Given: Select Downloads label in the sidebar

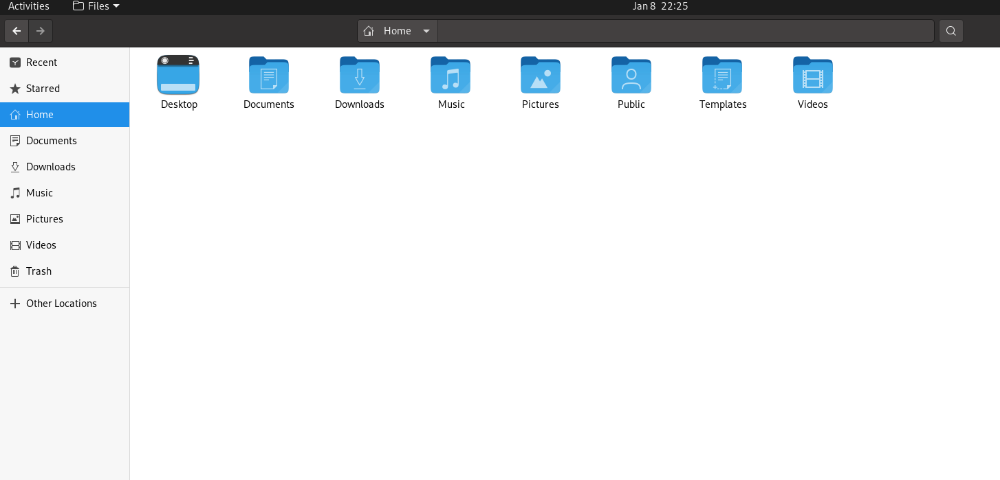Looking at the screenshot, I should click(51, 167).
